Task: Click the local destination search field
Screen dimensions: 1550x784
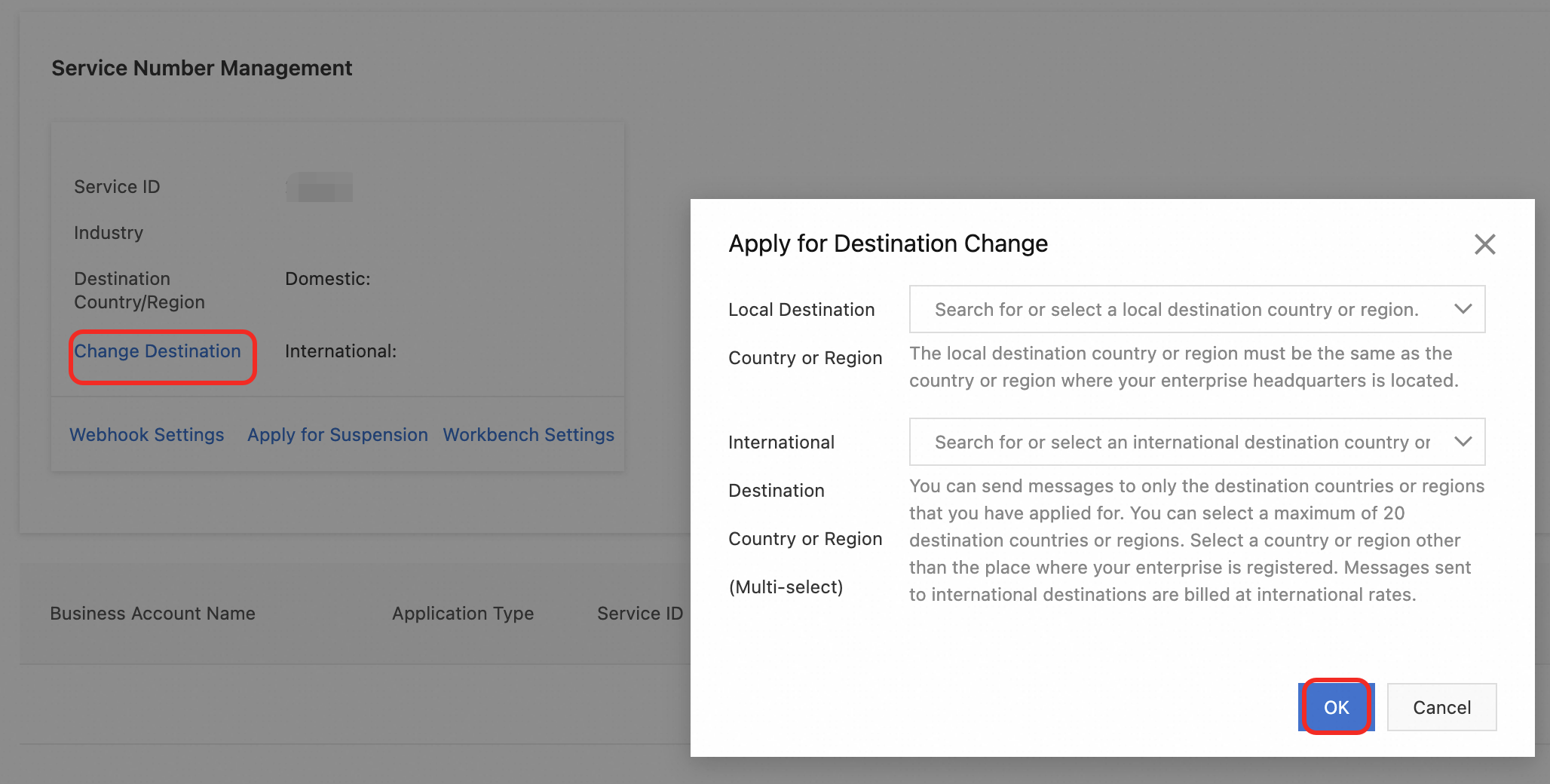Action: (x=1176, y=309)
